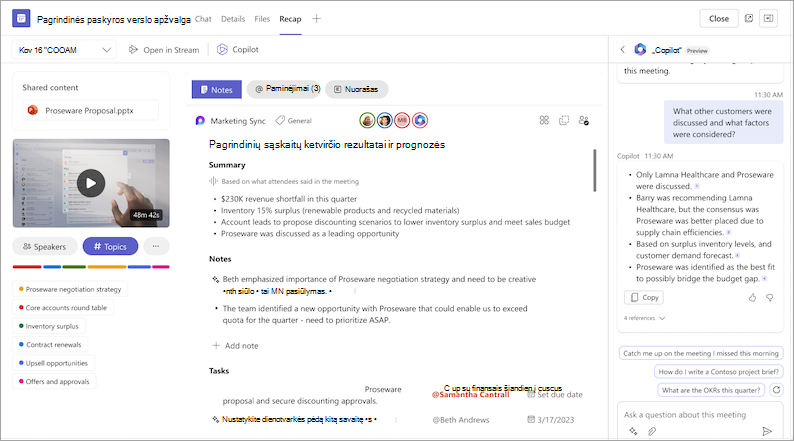Switch to Files tab
Viewport: 794px width, 441px height.
pos(262,19)
